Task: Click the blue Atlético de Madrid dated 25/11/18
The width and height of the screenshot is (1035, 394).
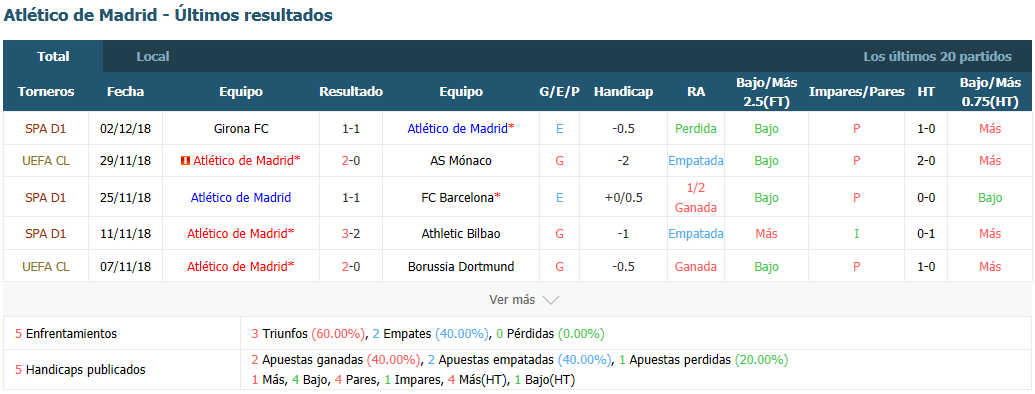Action: point(241,197)
